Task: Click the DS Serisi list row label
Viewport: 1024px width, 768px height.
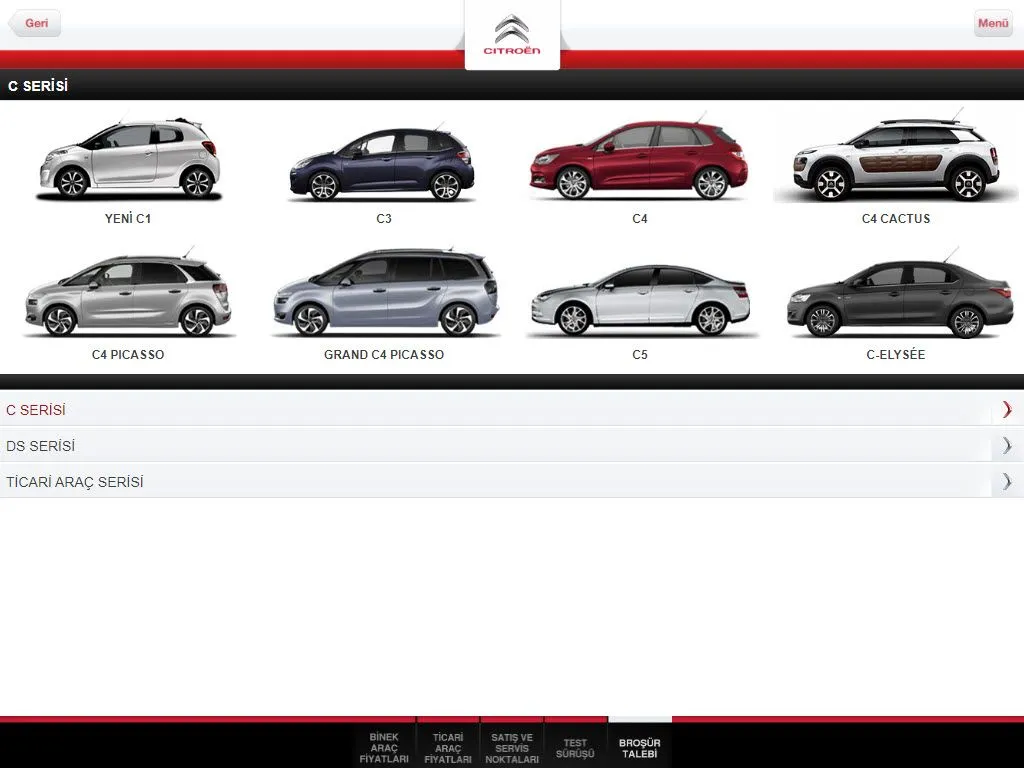Action: 41,445
